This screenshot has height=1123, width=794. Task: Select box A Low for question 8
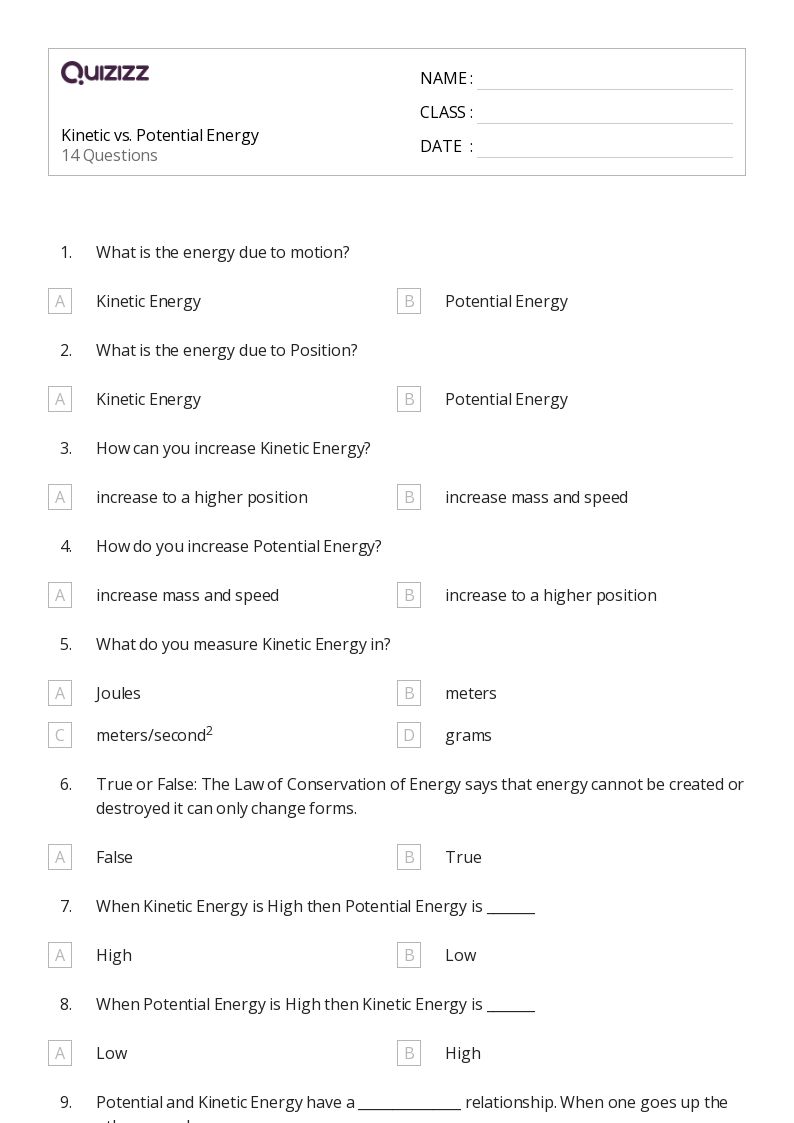(60, 1054)
